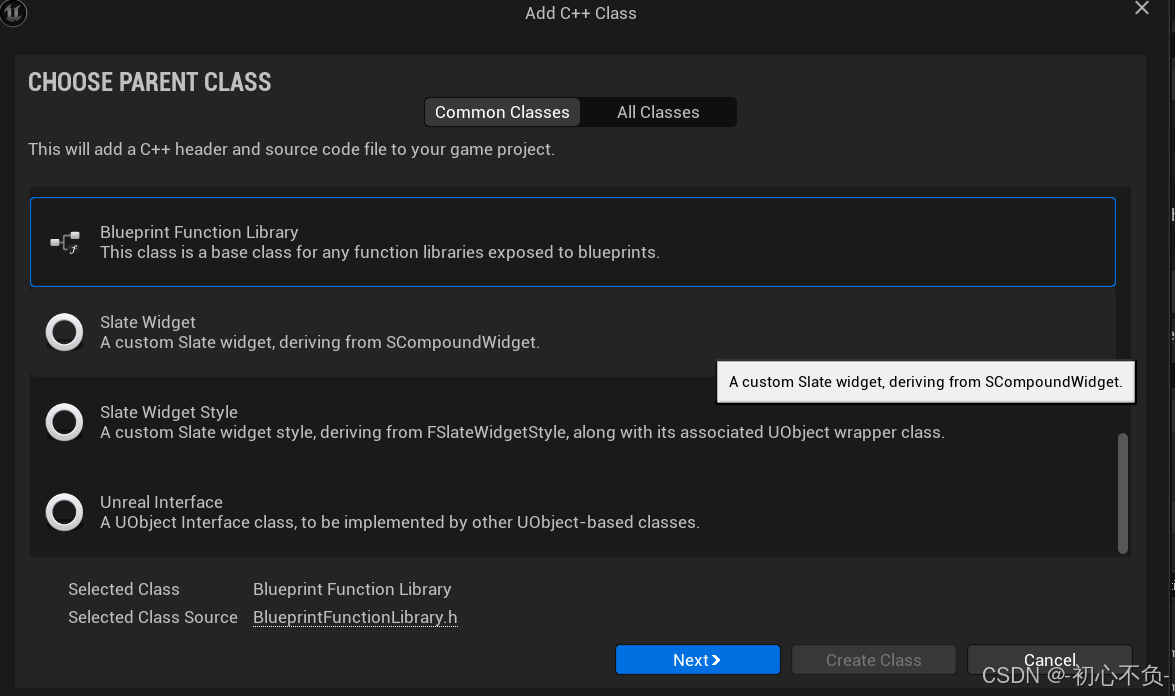1175x696 pixels.
Task: Switch to the All Classes tab
Action: (658, 112)
